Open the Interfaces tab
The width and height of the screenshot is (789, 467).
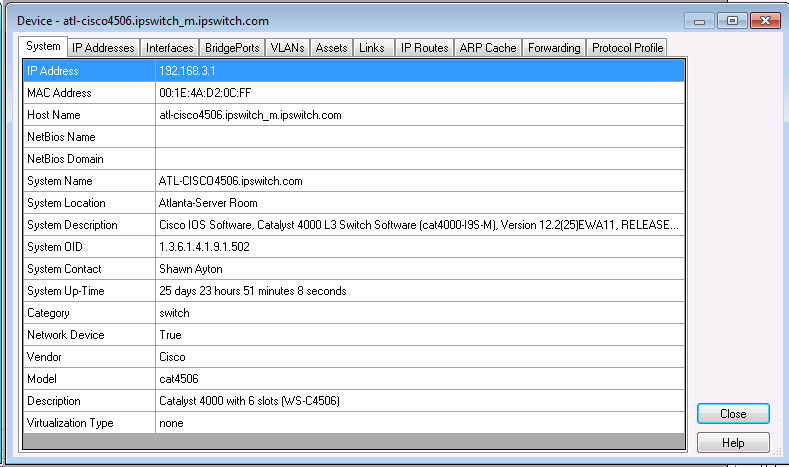tap(170, 48)
